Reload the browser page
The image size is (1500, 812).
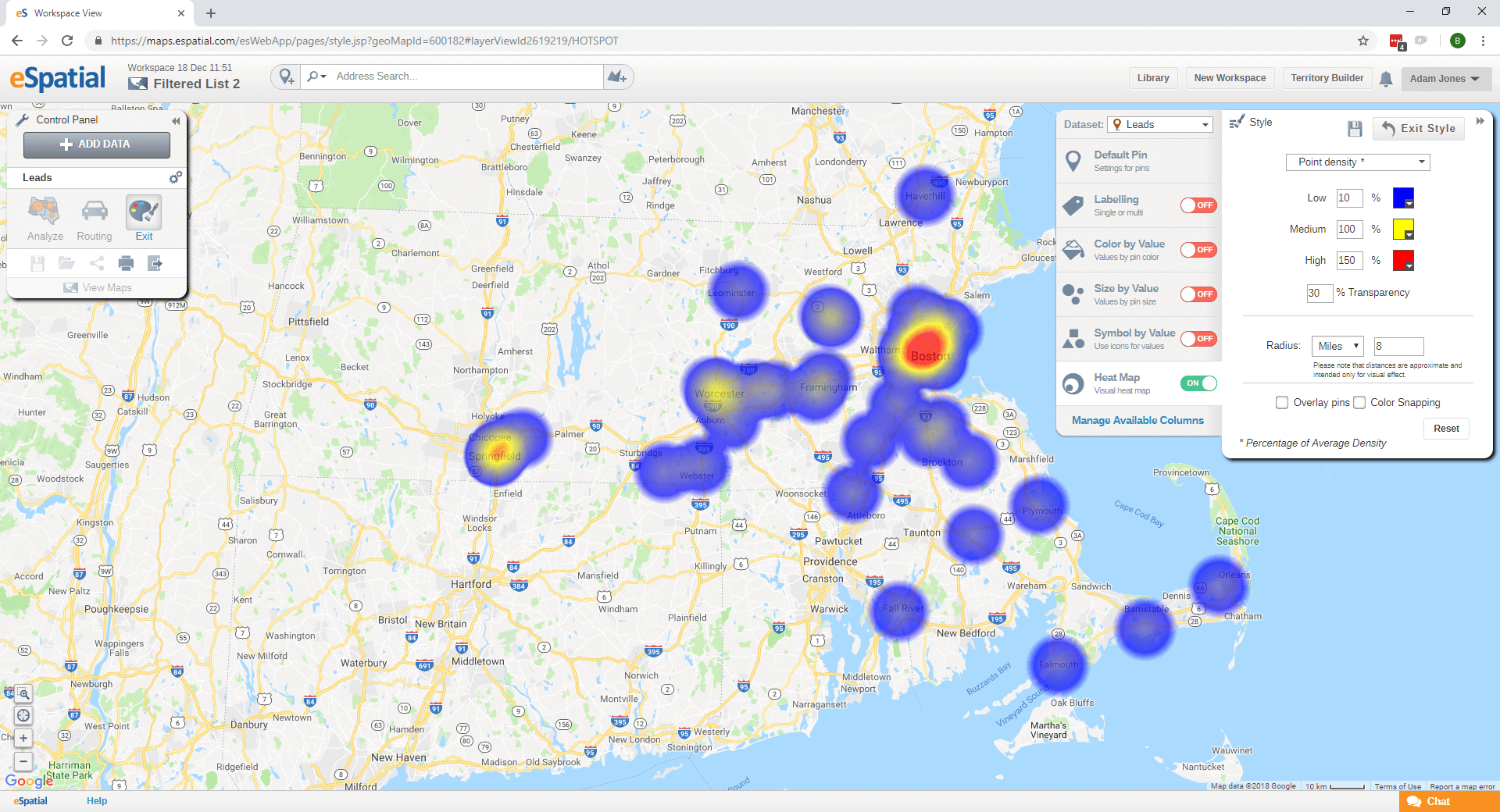click(67, 41)
